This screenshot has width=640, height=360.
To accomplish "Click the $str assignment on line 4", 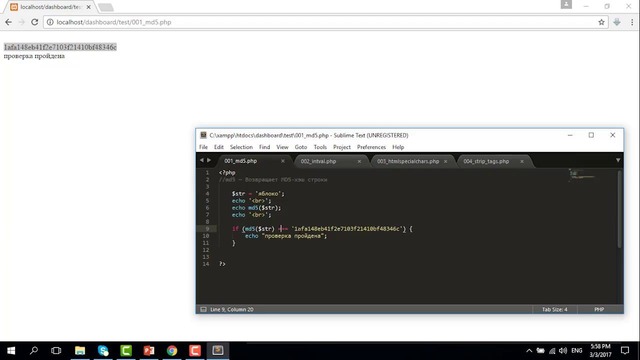I will 258,193.
